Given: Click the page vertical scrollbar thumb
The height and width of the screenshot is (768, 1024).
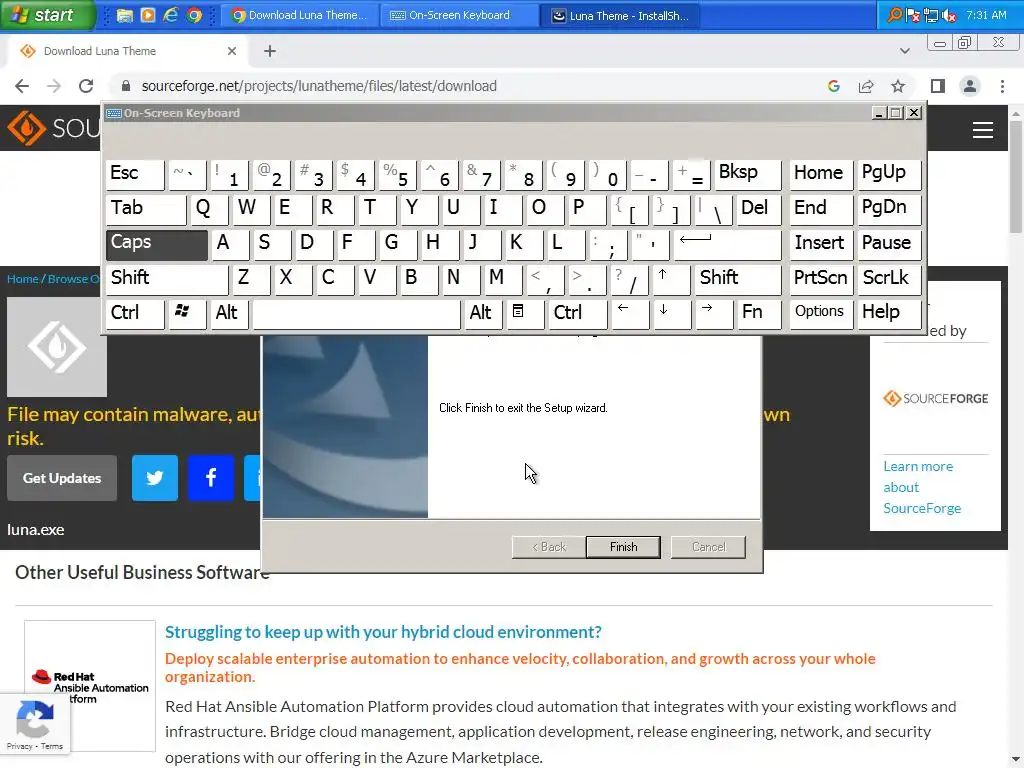Looking at the screenshot, I should [x=1016, y=176].
